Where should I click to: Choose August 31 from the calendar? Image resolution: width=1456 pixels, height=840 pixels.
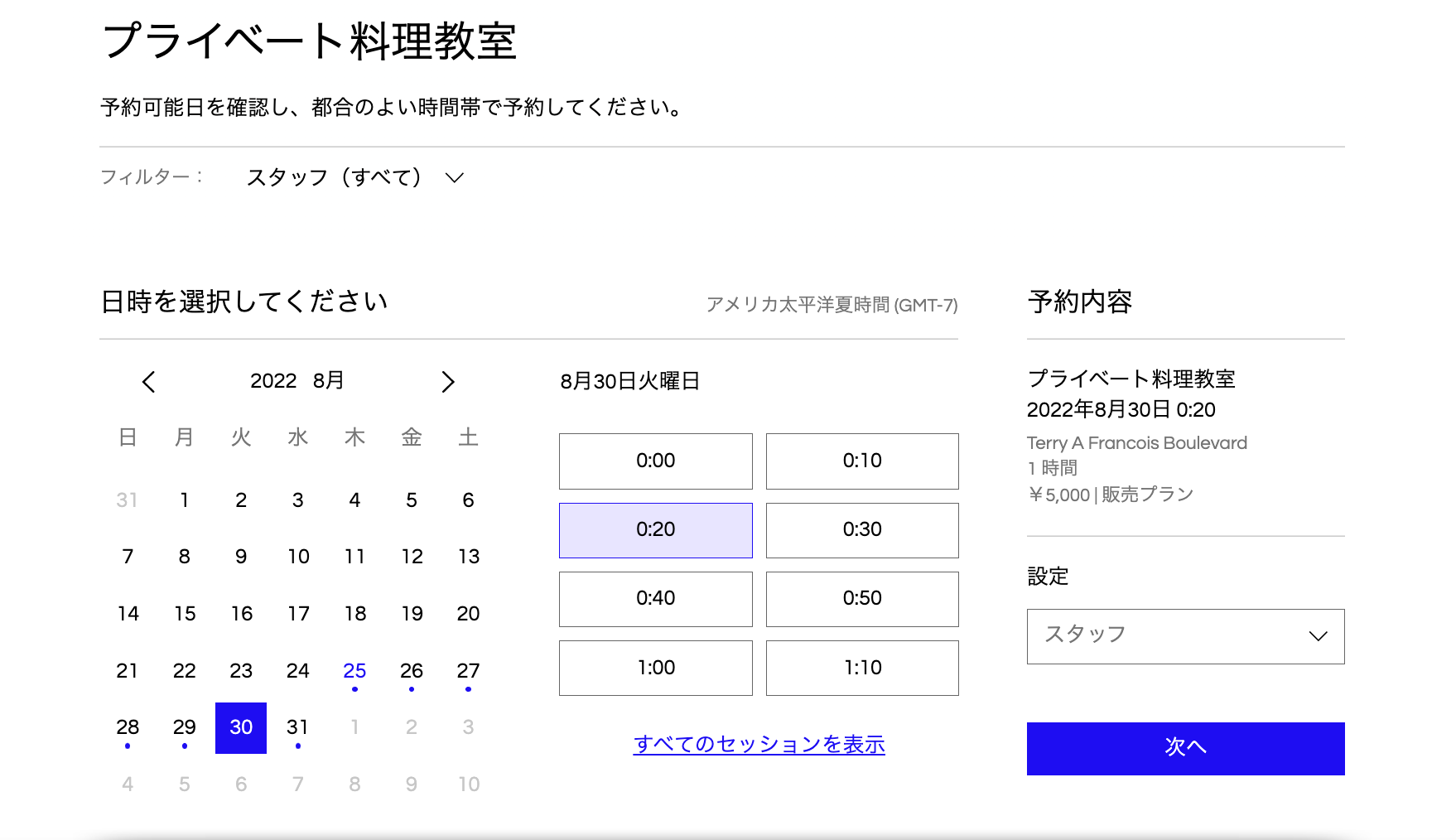tap(297, 727)
